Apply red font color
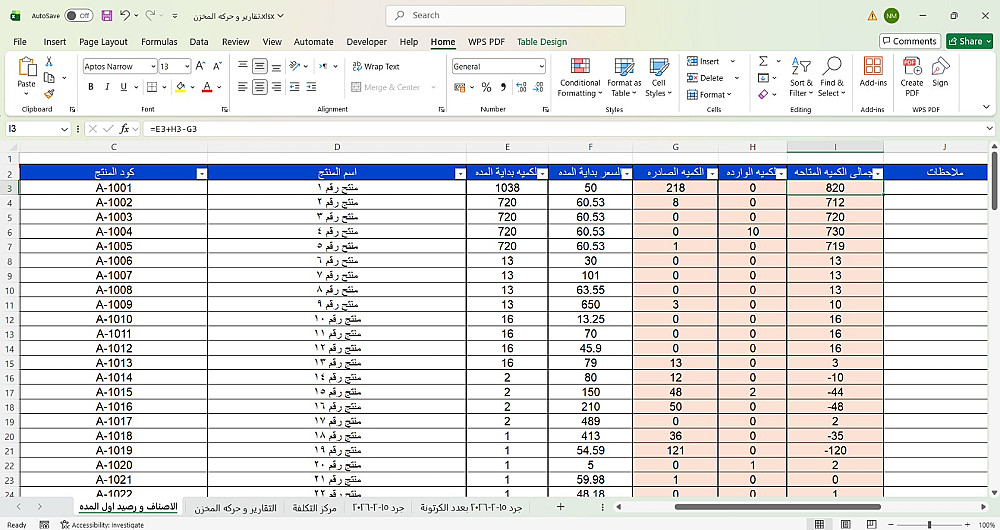Viewport: 1000px width, 530px height. tap(207, 87)
